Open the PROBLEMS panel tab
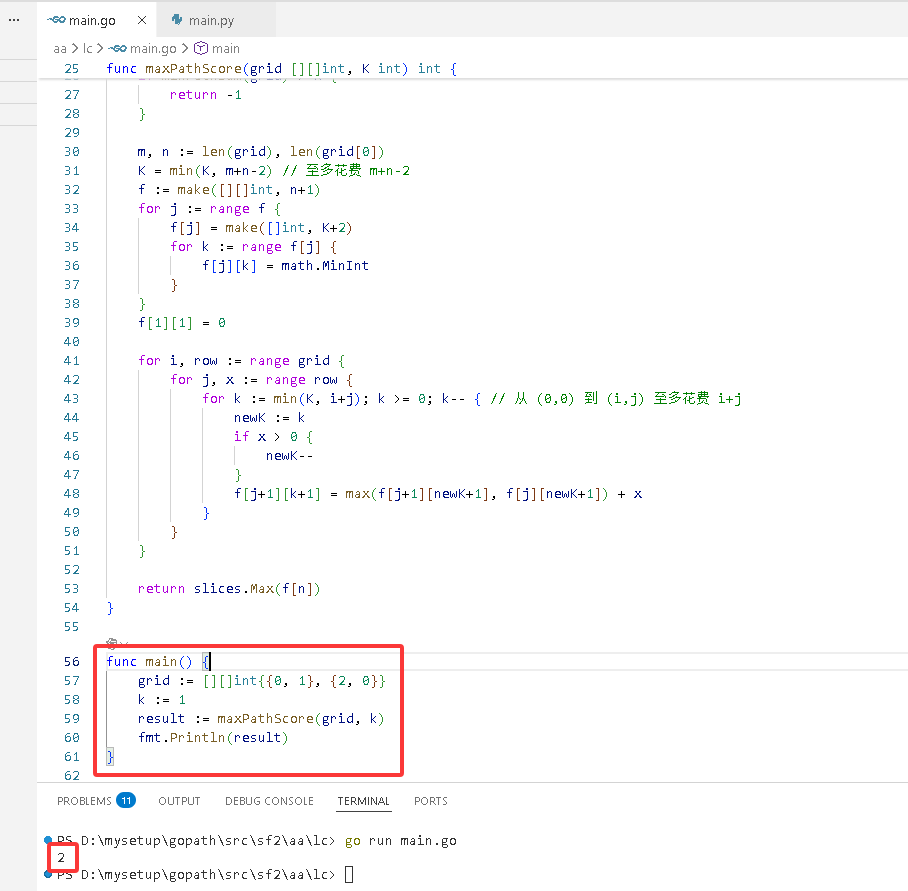 tap(84, 801)
